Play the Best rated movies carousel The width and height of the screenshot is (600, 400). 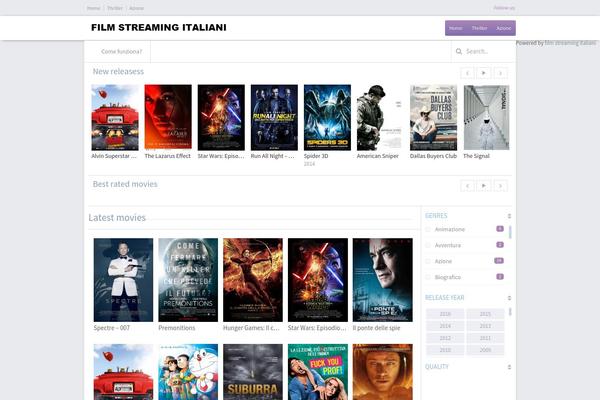484,186
